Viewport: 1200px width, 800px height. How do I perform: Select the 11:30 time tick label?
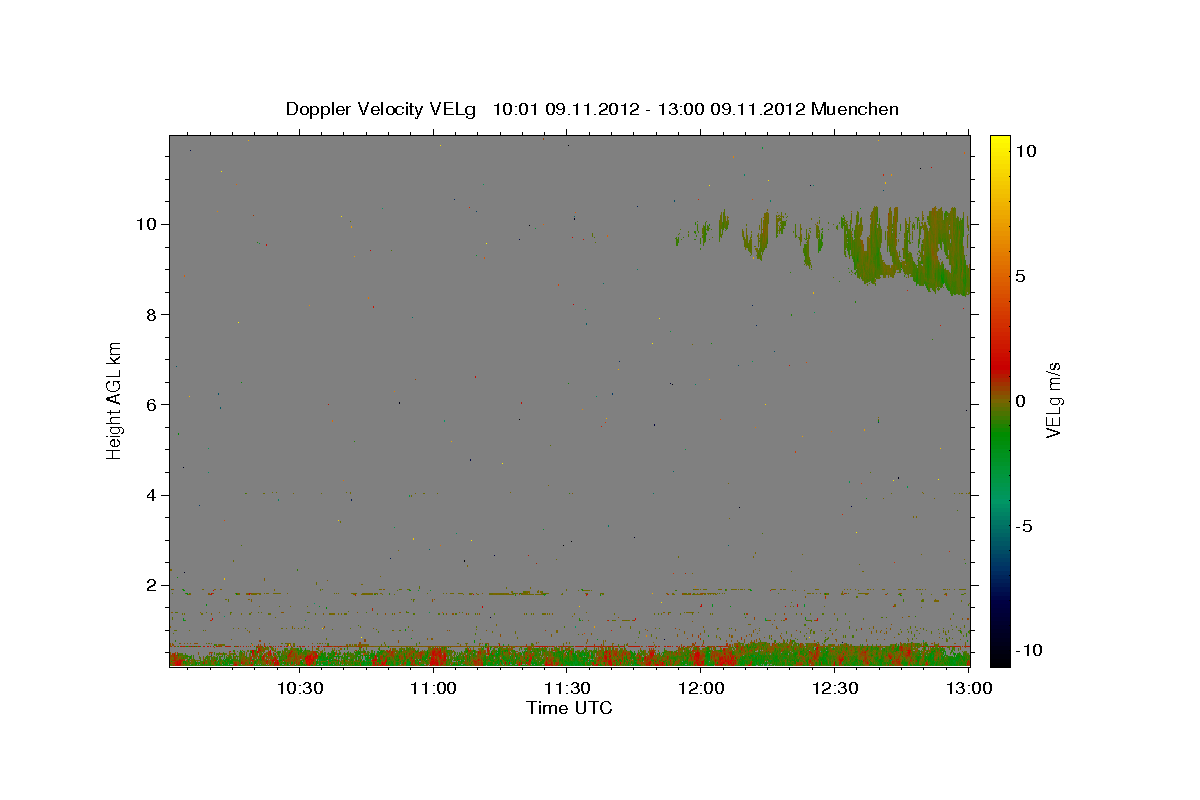click(567, 688)
